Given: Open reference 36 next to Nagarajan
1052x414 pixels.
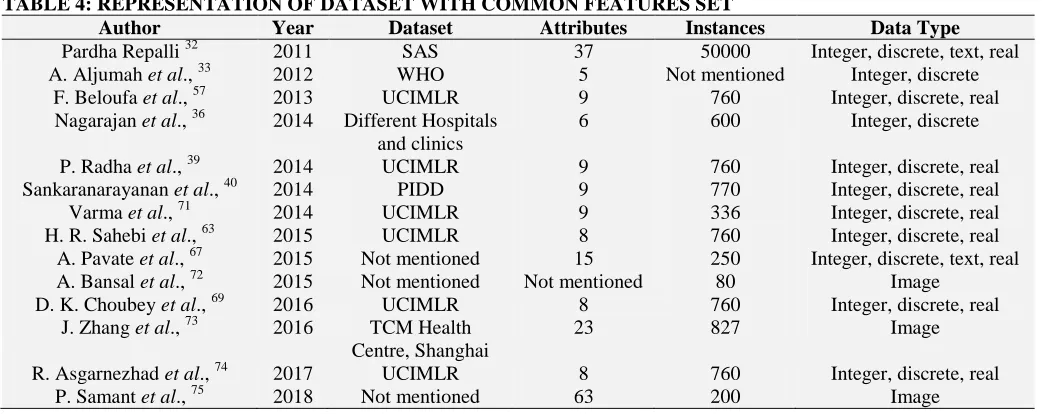Looking at the screenshot, I should pyautogui.click(x=198, y=115).
